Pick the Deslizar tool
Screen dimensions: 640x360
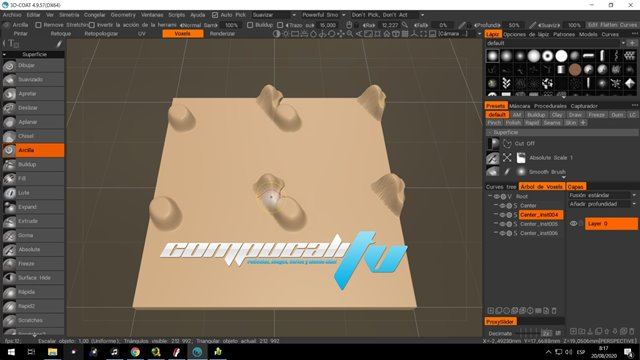33,108
